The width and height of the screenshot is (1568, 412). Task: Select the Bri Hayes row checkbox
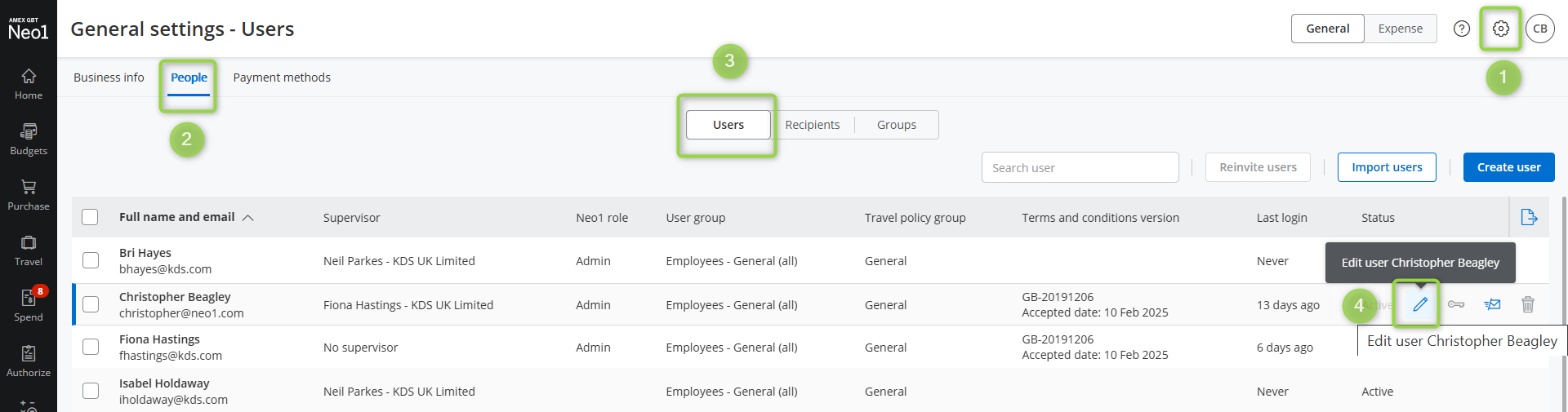point(91,260)
